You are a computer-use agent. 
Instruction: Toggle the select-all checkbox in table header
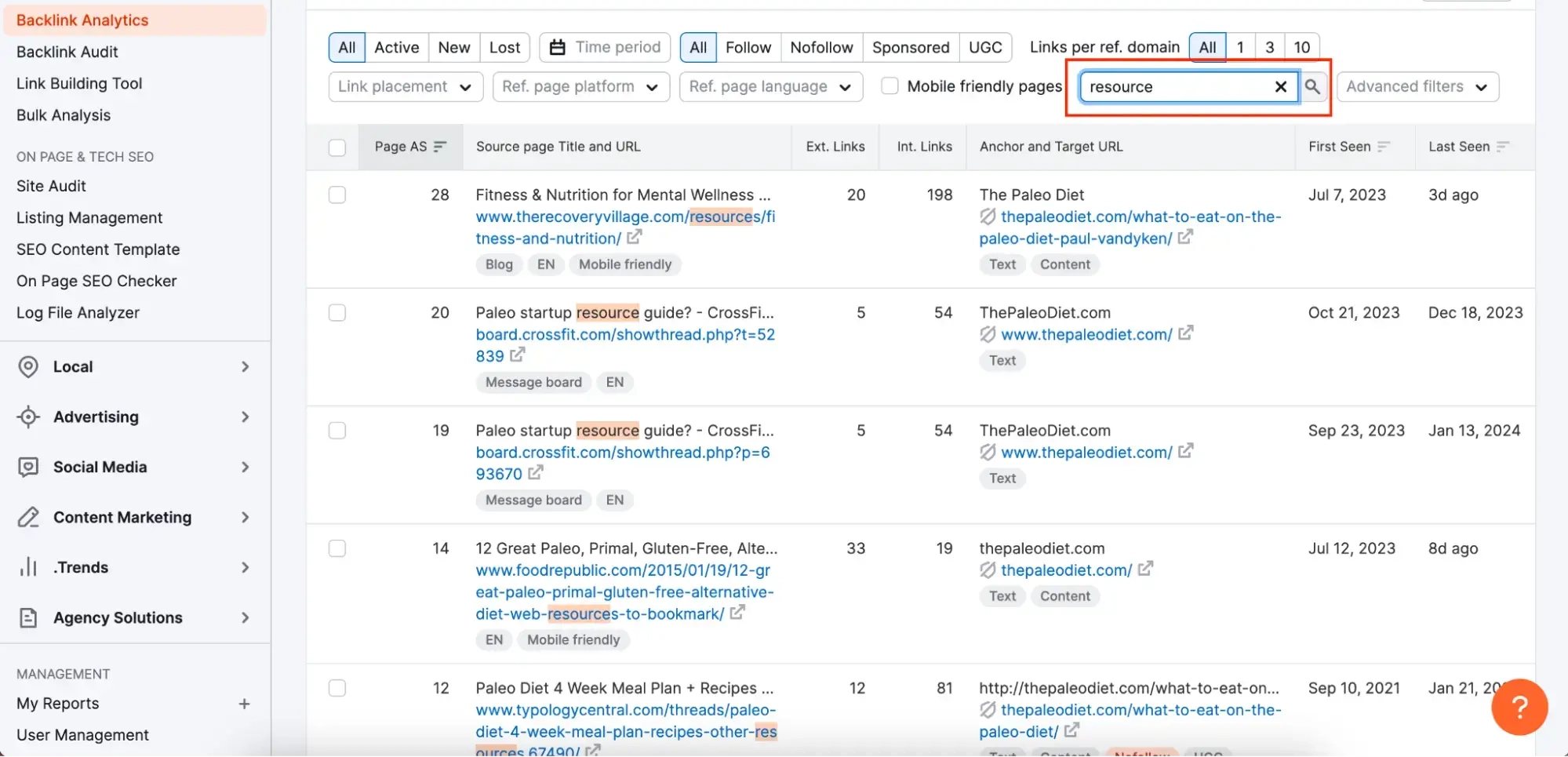(337, 147)
